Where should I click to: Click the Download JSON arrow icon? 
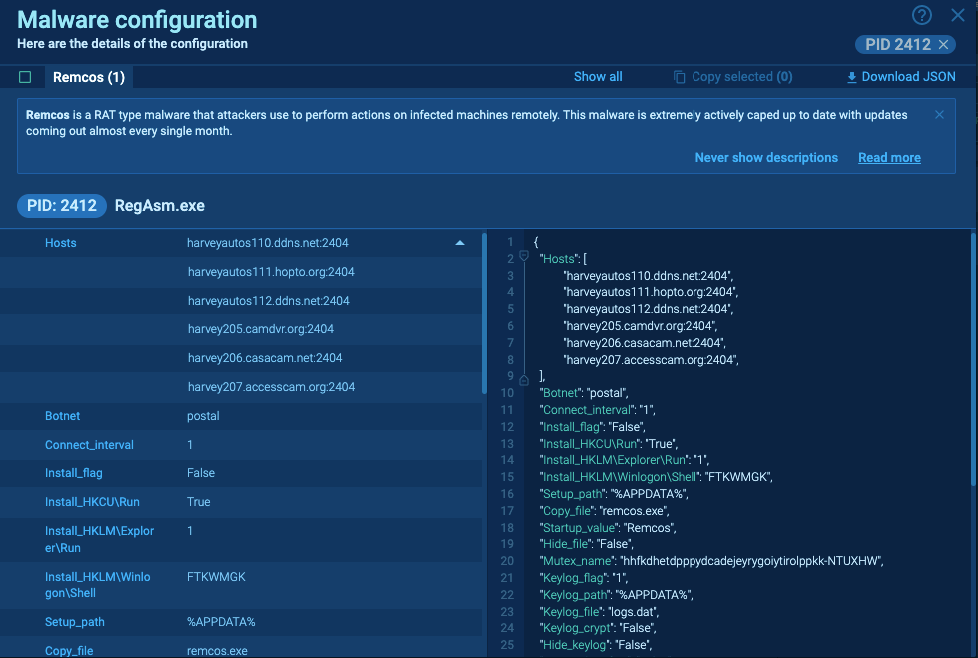click(x=852, y=77)
